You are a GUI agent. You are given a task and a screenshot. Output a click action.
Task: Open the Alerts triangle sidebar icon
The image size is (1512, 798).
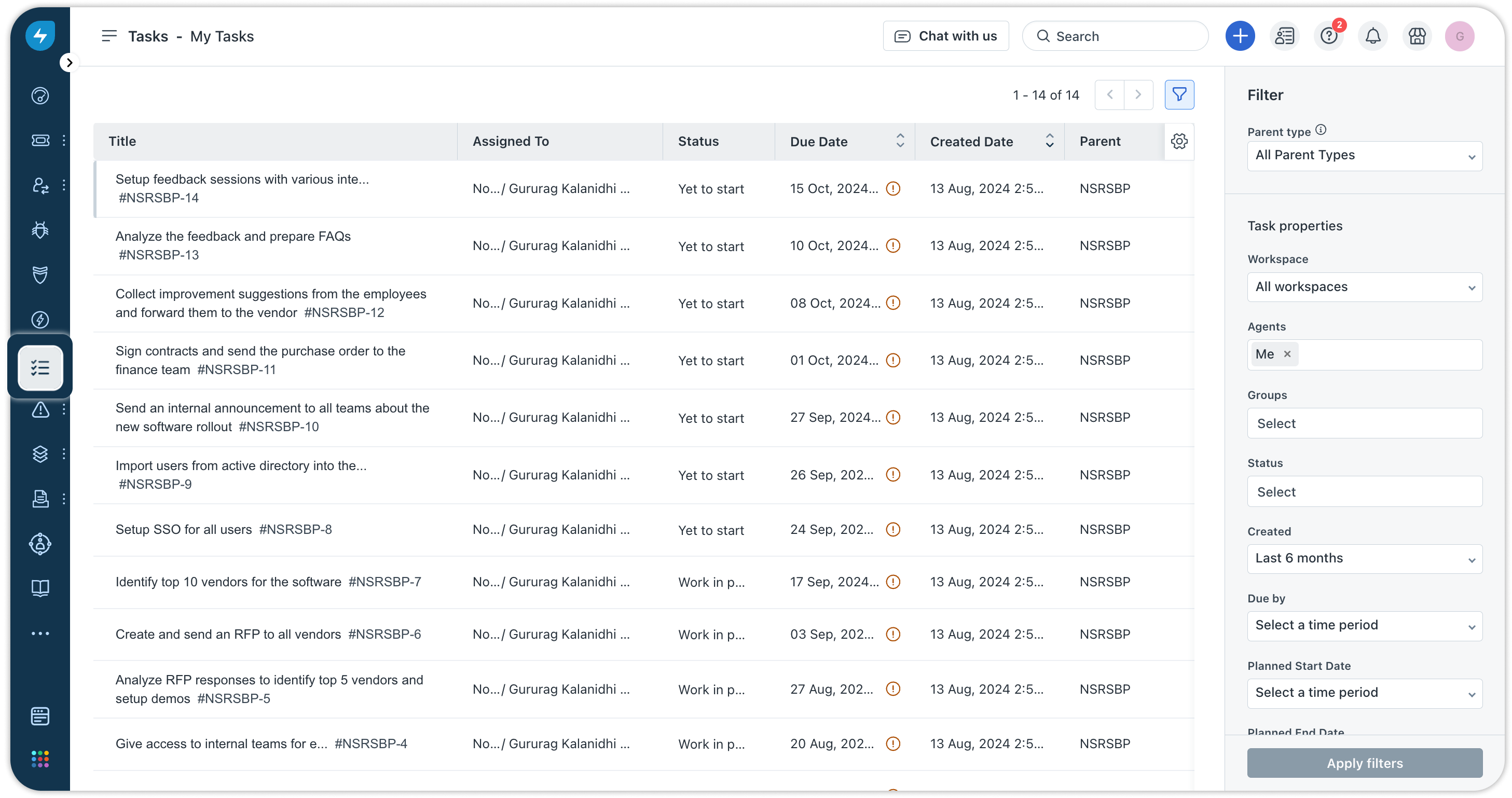40,409
